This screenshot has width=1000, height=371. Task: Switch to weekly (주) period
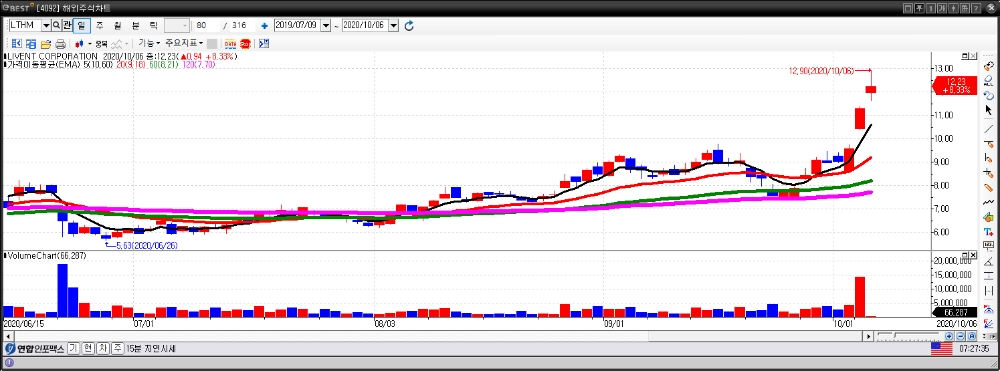point(99,25)
